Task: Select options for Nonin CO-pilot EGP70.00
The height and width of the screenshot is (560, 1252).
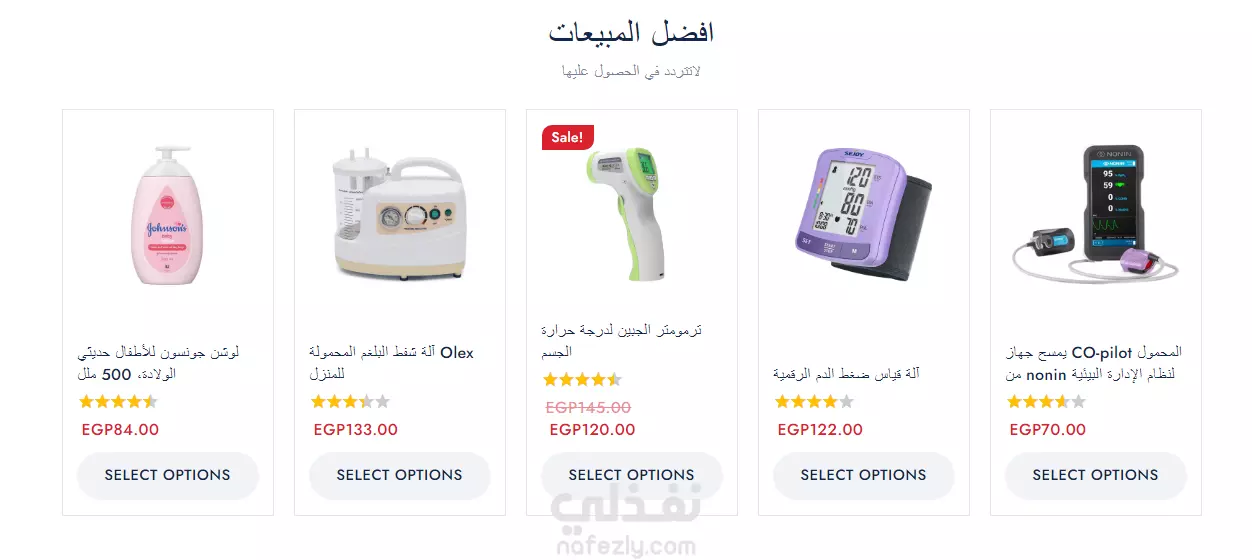Action: (1096, 475)
